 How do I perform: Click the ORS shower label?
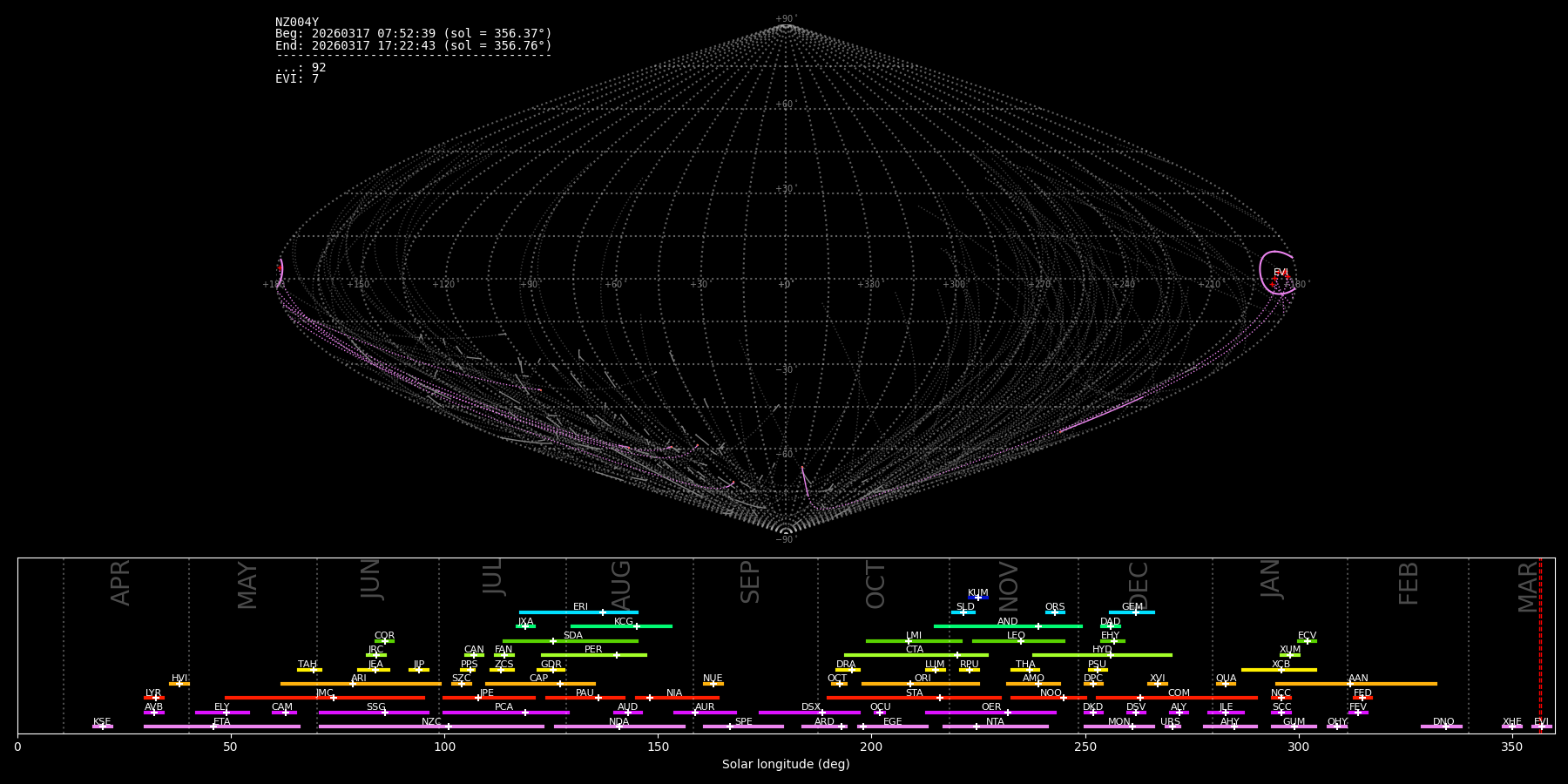(1055, 607)
